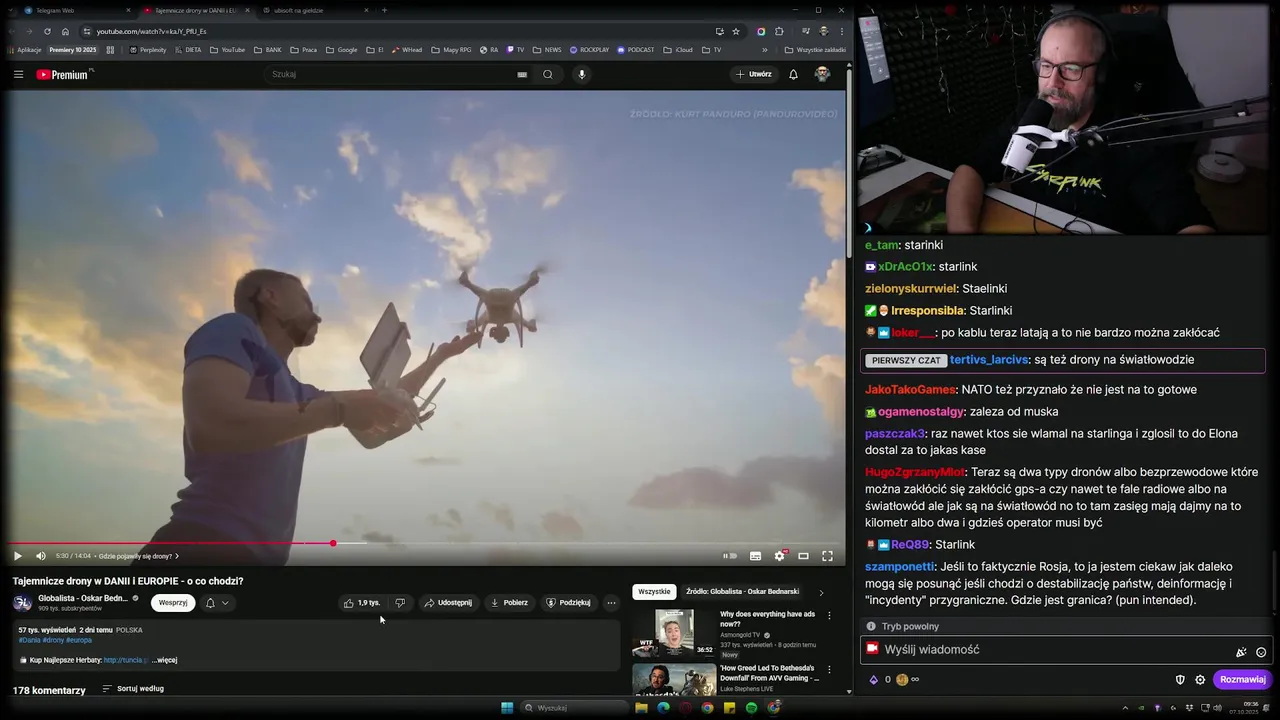Go to YouTube Premium home logo
The height and width of the screenshot is (720, 1280).
click(x=62, y=74)
